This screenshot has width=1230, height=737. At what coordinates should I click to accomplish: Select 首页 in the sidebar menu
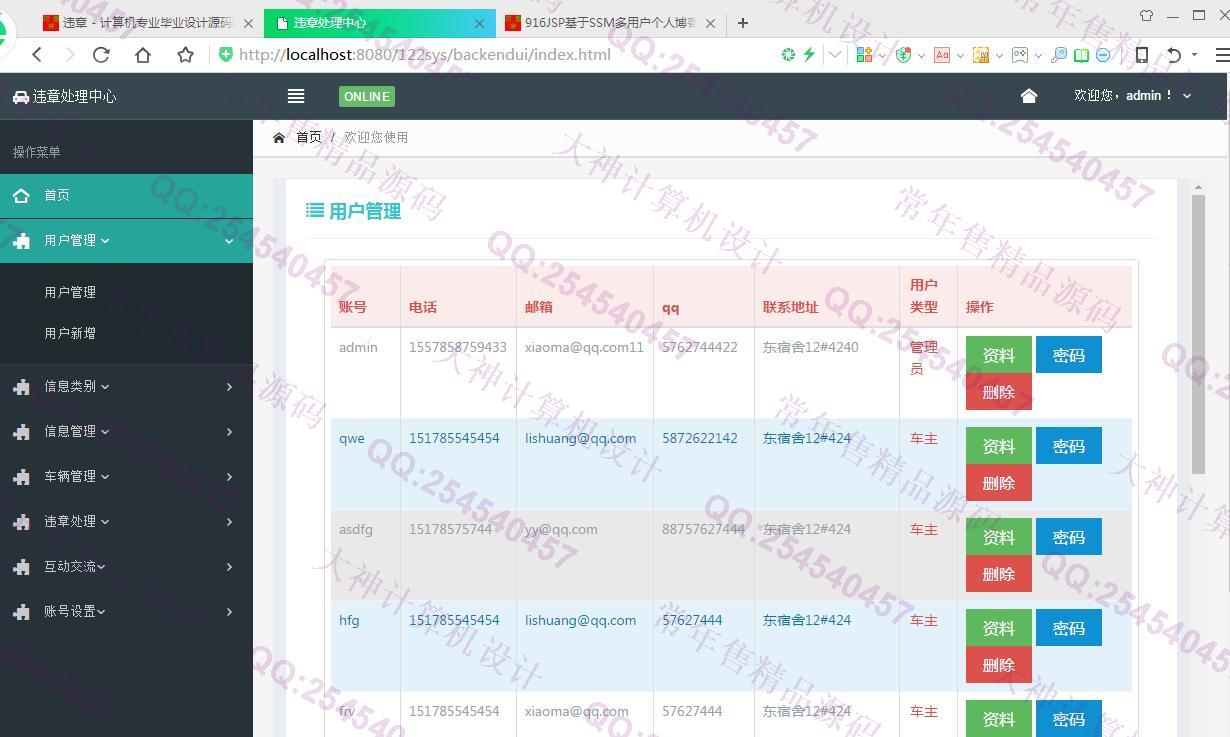(126, 196)
